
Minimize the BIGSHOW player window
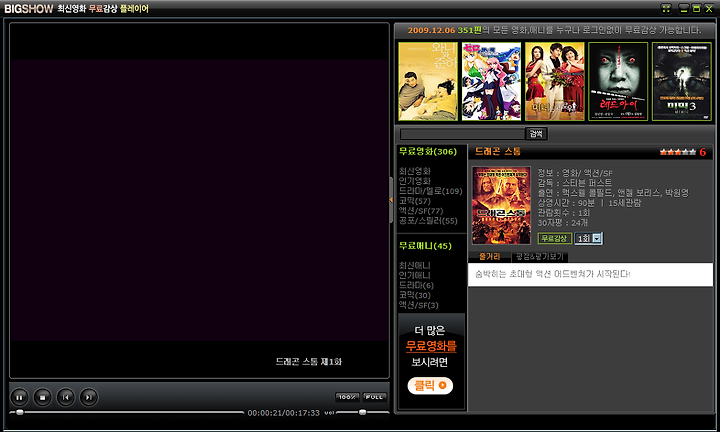[x=684, y=8]
